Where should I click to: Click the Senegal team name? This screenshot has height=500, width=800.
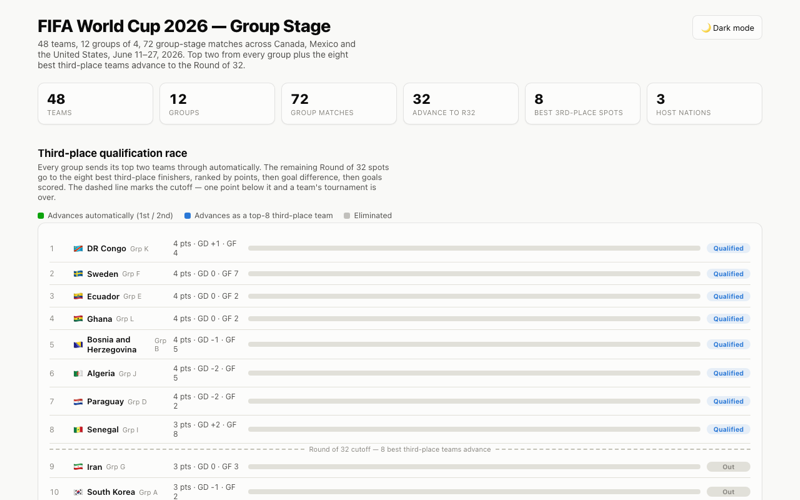103,430
